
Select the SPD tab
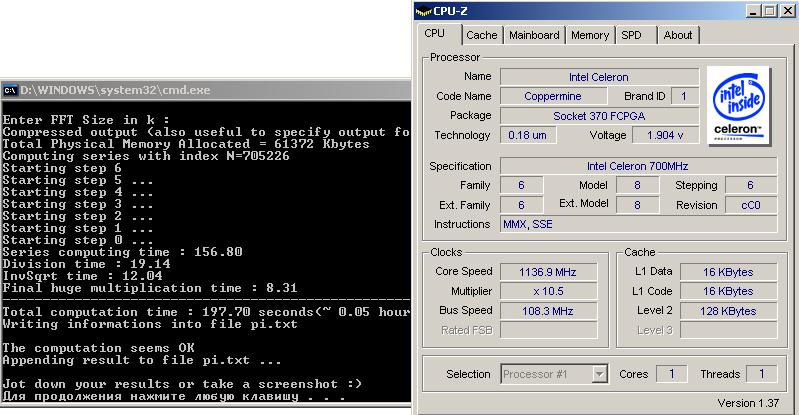635,35
